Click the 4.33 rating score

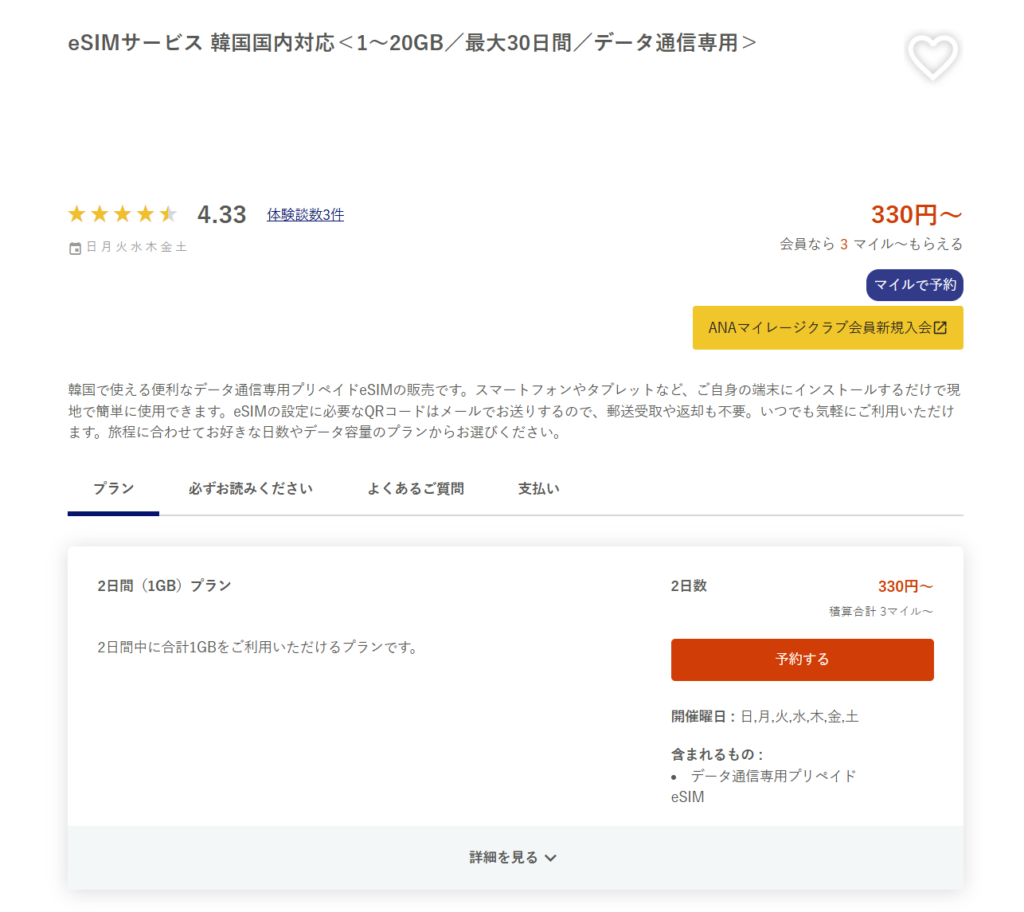pyautogui.click(x=222, y=215)
